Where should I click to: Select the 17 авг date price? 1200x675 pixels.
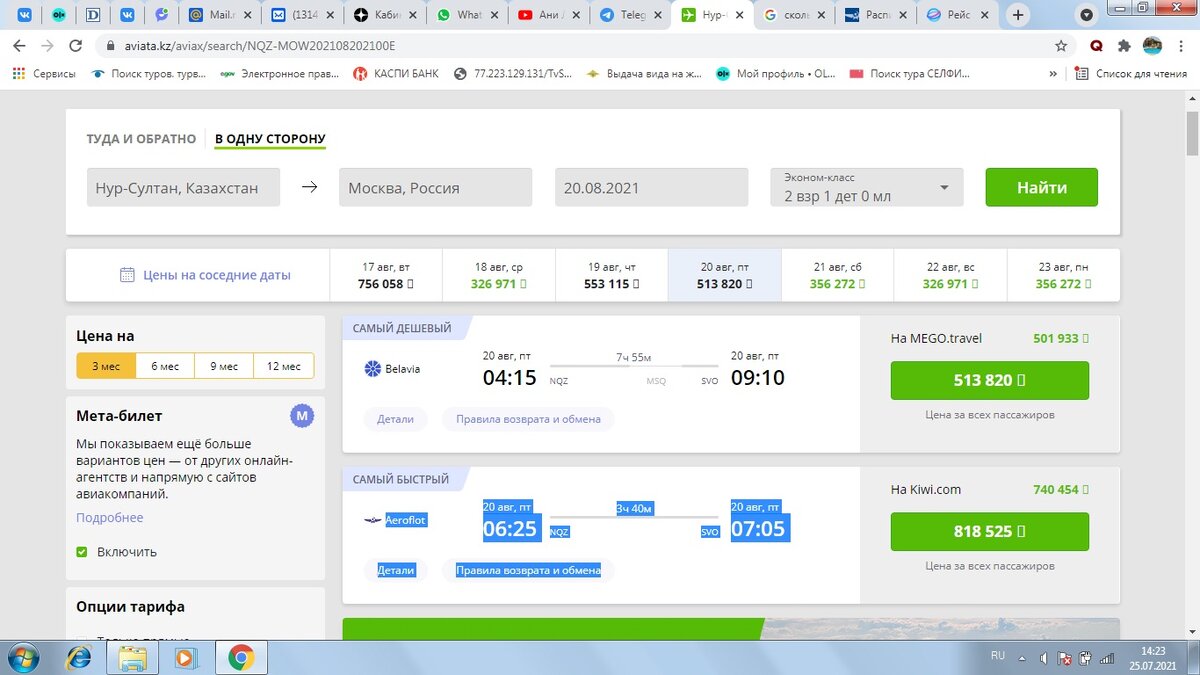pyautogui.click(x=386, y=275)
